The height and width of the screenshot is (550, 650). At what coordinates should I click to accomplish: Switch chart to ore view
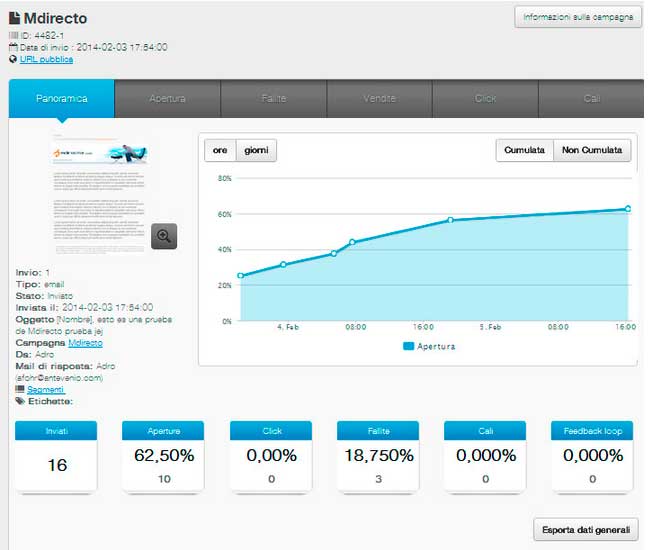tap(220, 150)
